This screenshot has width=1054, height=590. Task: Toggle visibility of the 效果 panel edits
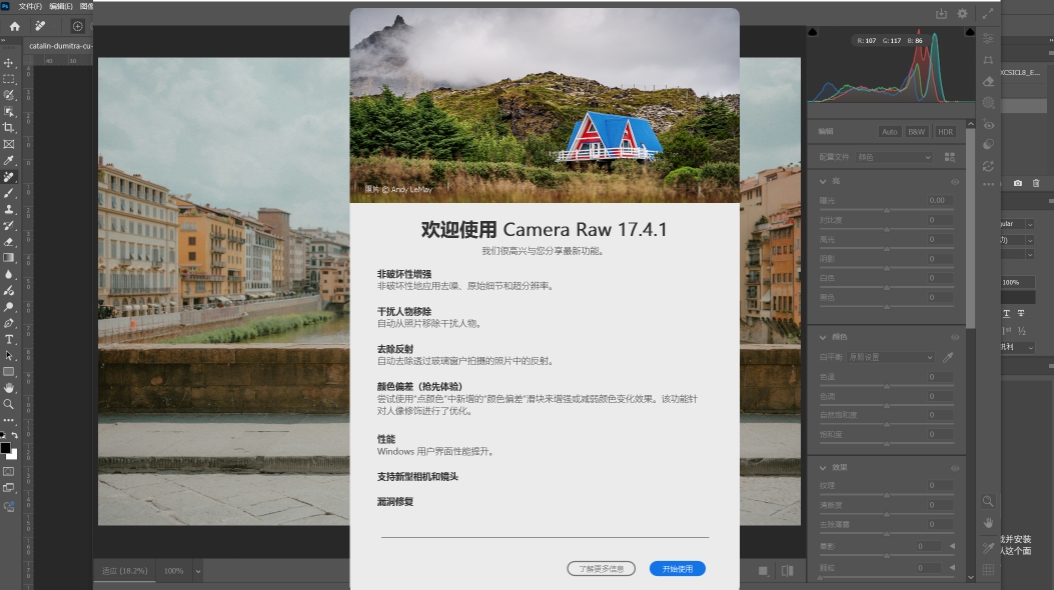[x=955, y=468]
